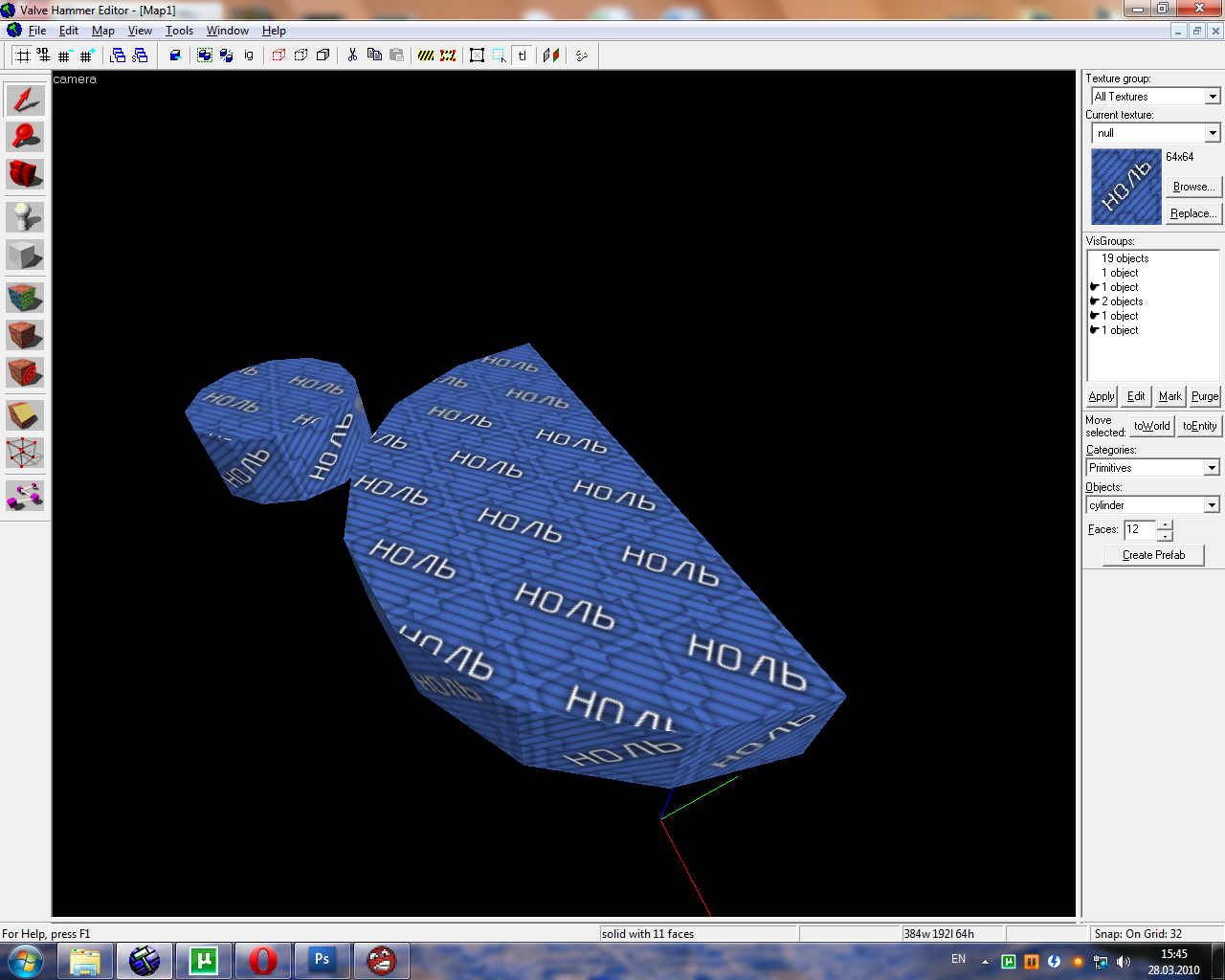Viewport: 1225px width, 980px height.
Task: Open the Objects cylinder dropdown
Action: pos(1153,505)
